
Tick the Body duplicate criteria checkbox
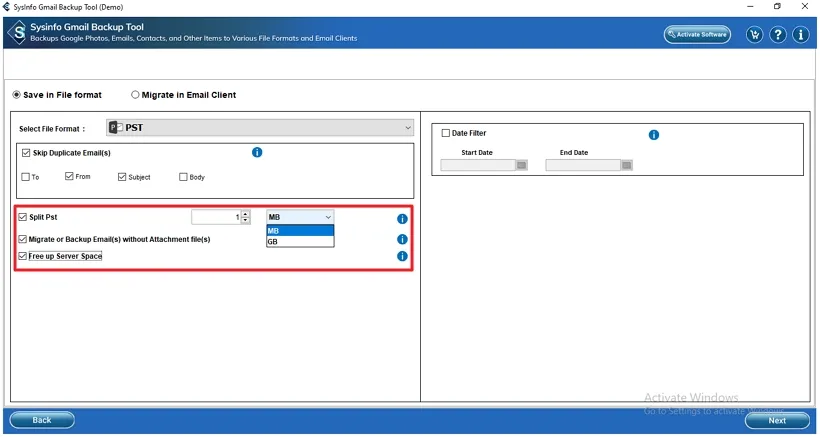(183, 177)
